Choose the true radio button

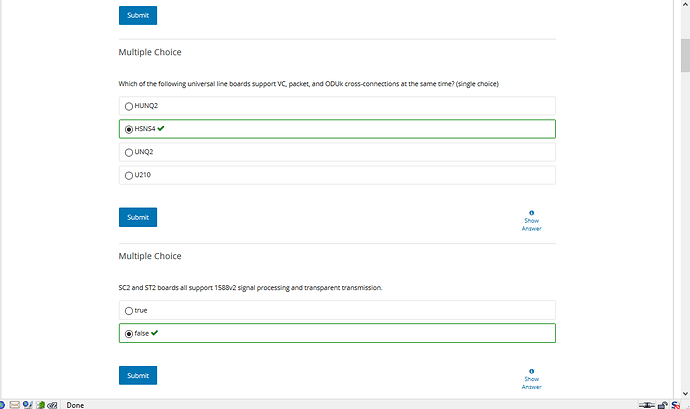(128, 311)
